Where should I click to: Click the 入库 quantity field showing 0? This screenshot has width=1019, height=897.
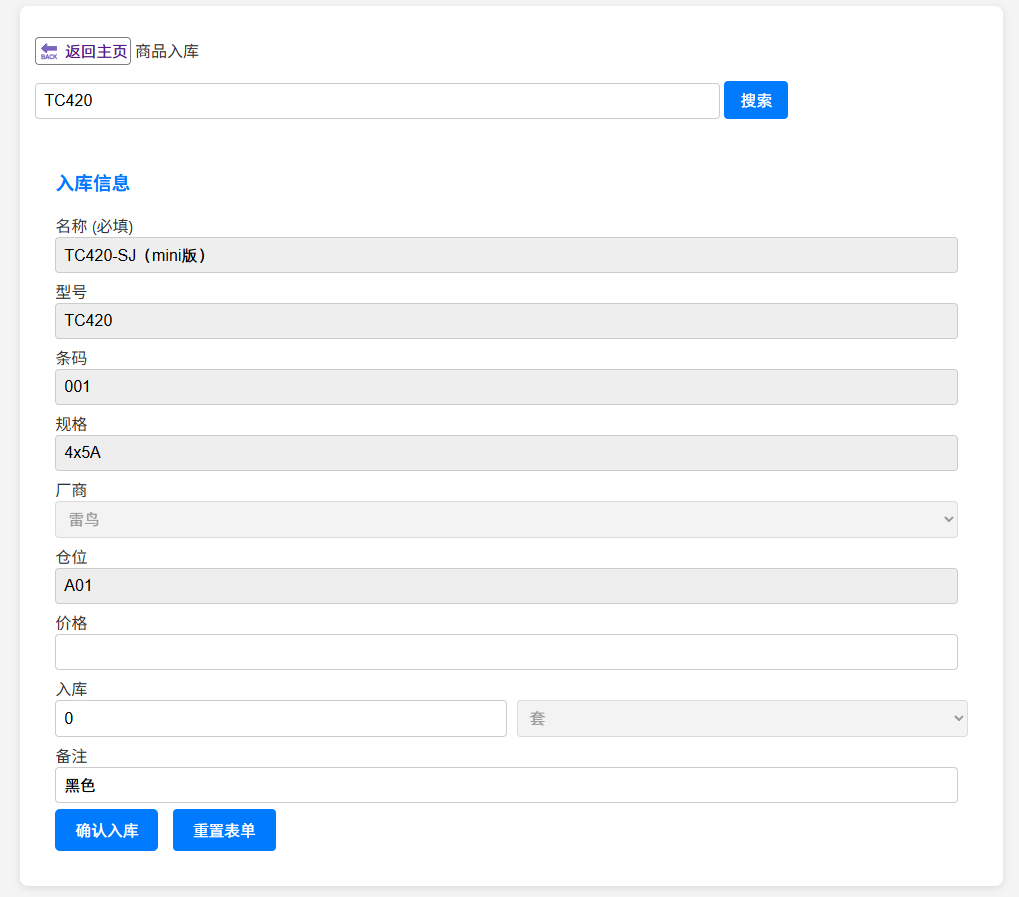coord(281,718)
